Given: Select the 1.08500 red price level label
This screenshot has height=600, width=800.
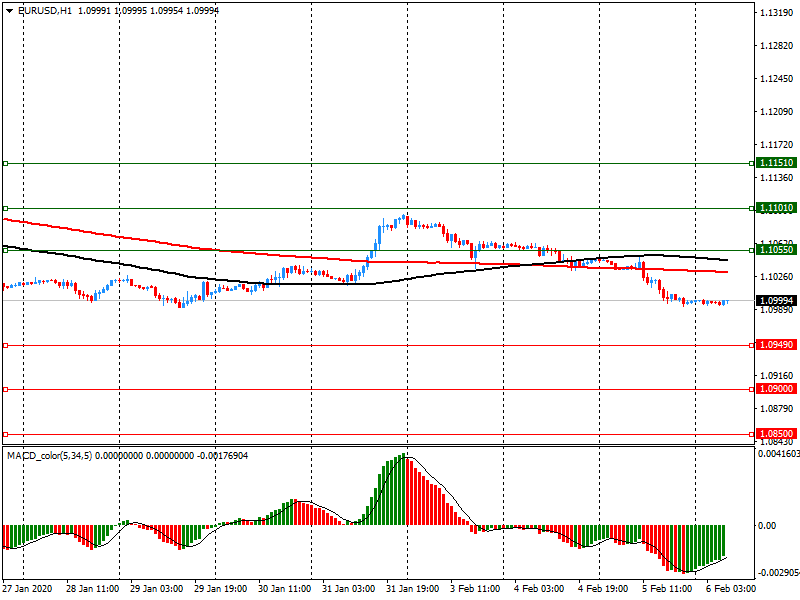Looking at the screenshot, I should click(x=775, y=434).
